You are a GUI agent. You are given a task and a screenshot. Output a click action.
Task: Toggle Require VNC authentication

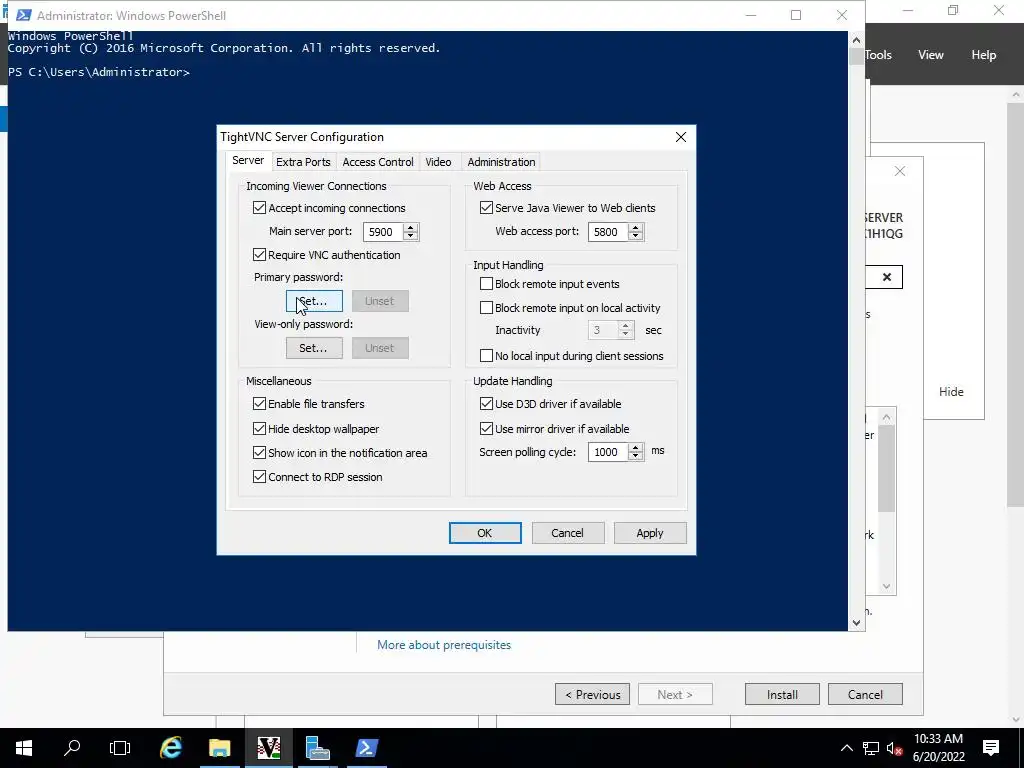[259, 255]
